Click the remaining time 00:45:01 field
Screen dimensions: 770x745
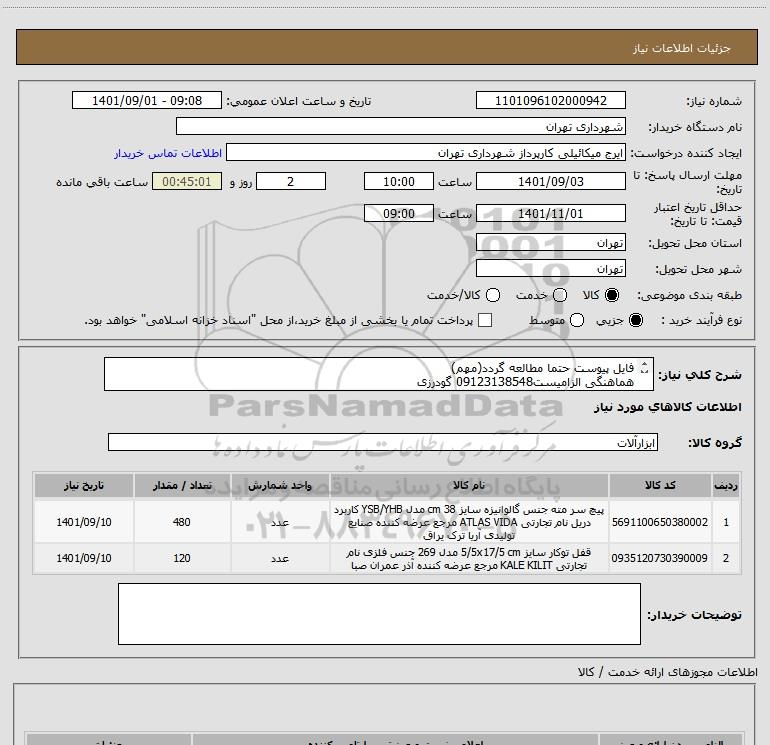(187, 181)
